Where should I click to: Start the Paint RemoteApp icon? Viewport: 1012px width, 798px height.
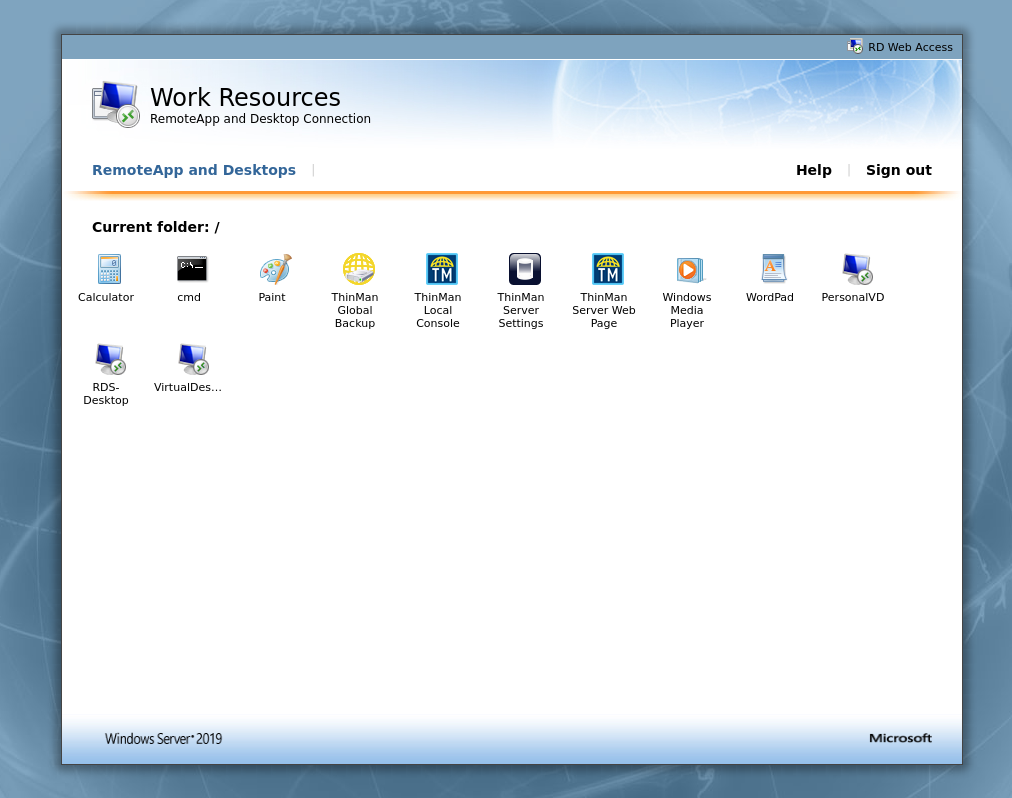click(276, 269)
